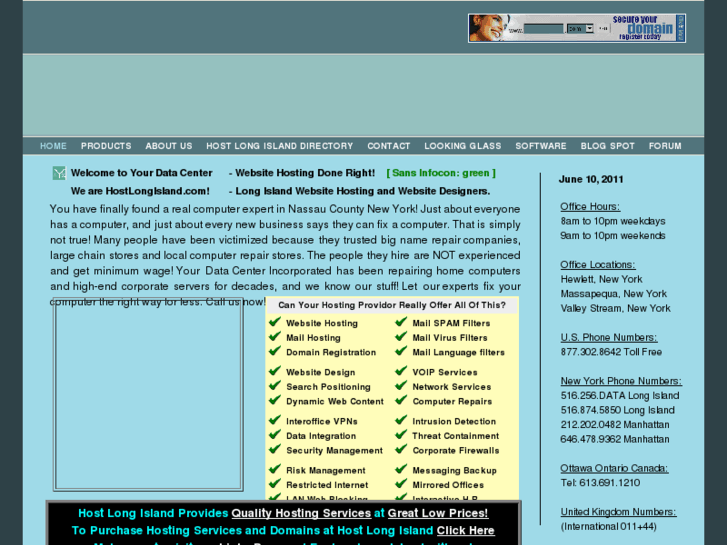This screenshot has height=545, width=727.
Task: Open the CONTACT page
Action: tap(389, 146)
